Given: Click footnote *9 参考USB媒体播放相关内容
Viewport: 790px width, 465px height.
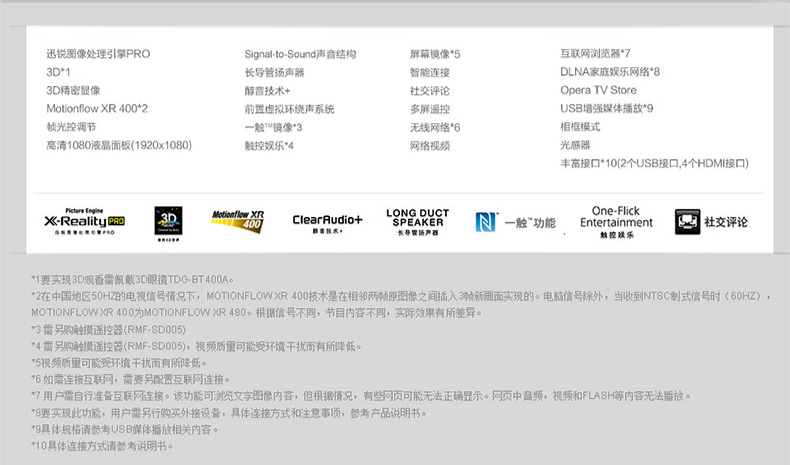Looking at the screenshot, I should [x=125, y=430].
